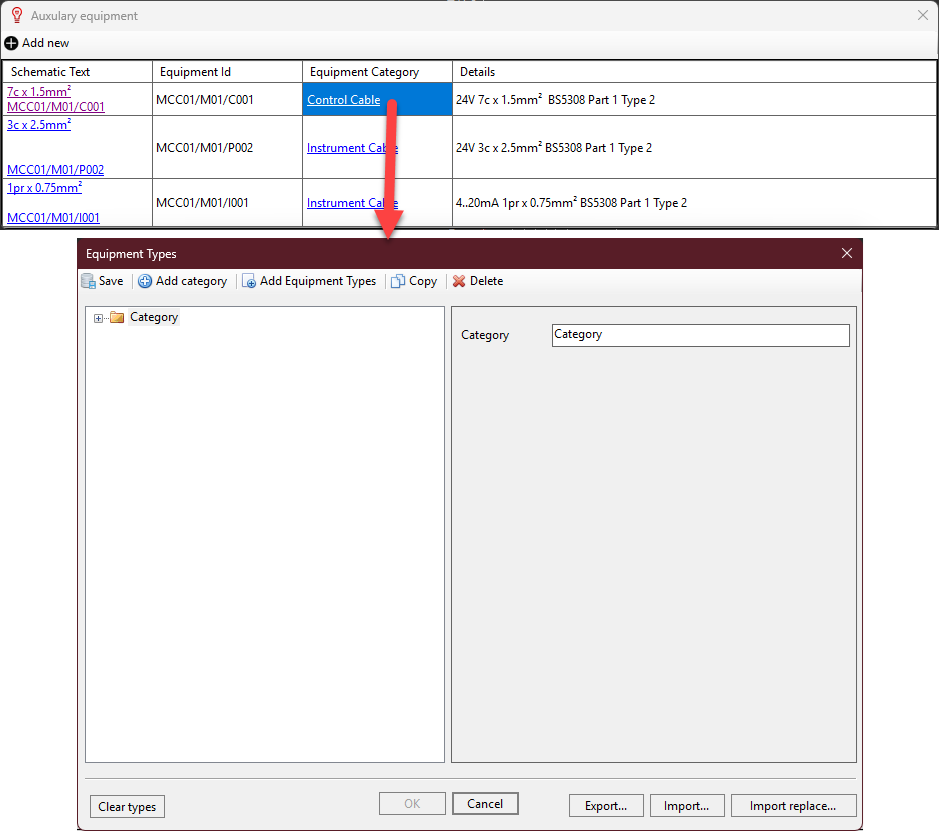
Task: Click the Save label in the toolbar
Action: [111, 281]
